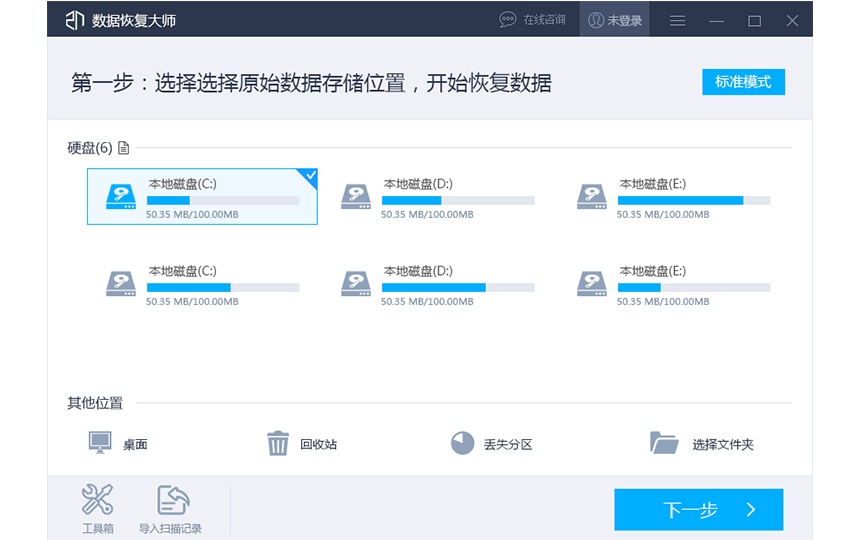Click the 在线咨询 text in title bar
Screen dimensions: 860x540
coord(545,21)
